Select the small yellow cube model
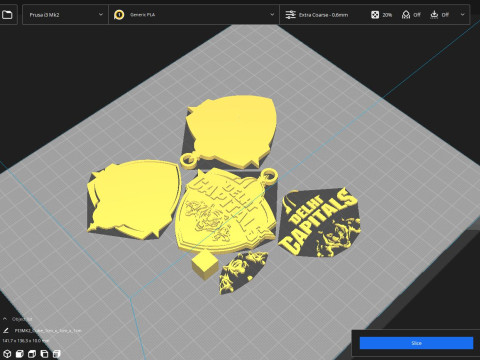This screenshot has height=360, width=480. [205, 265]
